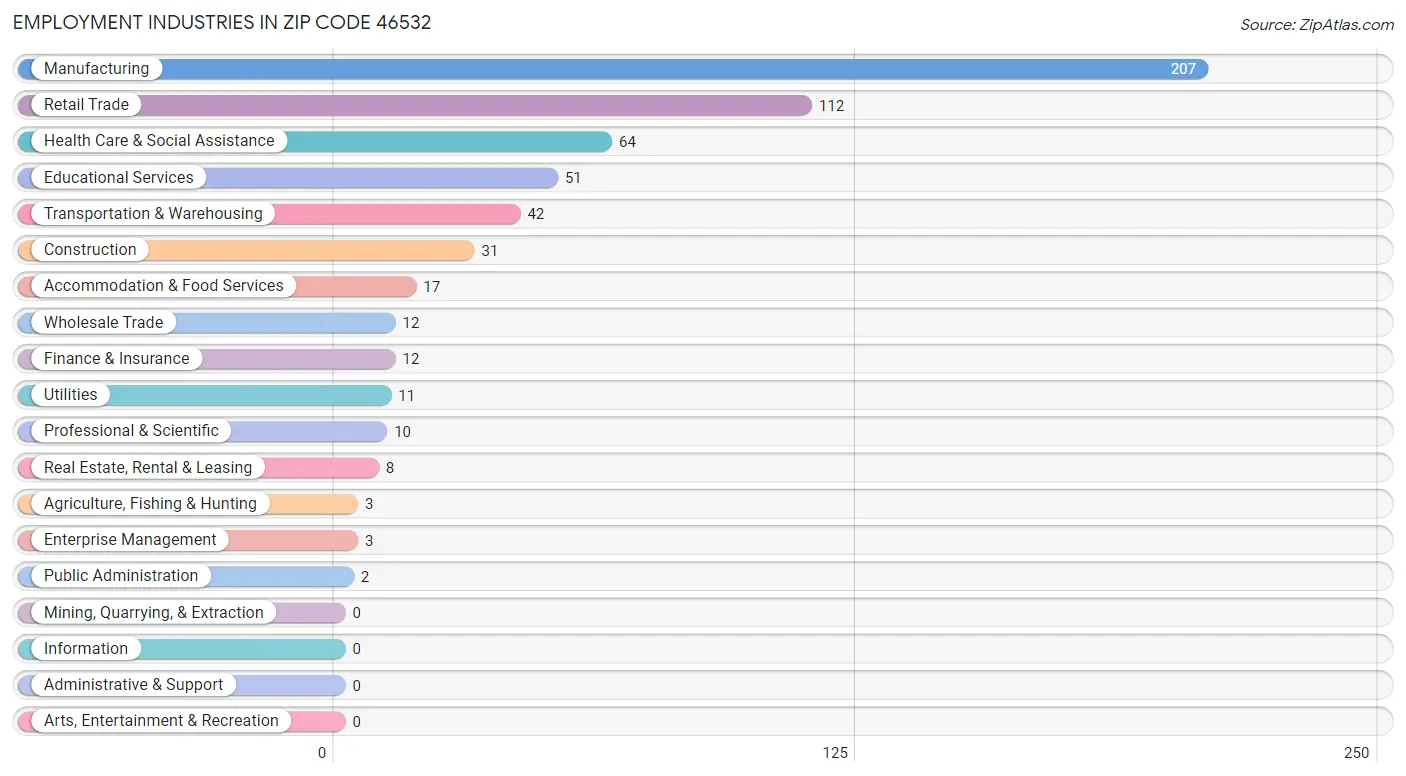1406x776 pixels.
Task: Click the 51 value for Educational Services
Action: [x=573, y=178]
